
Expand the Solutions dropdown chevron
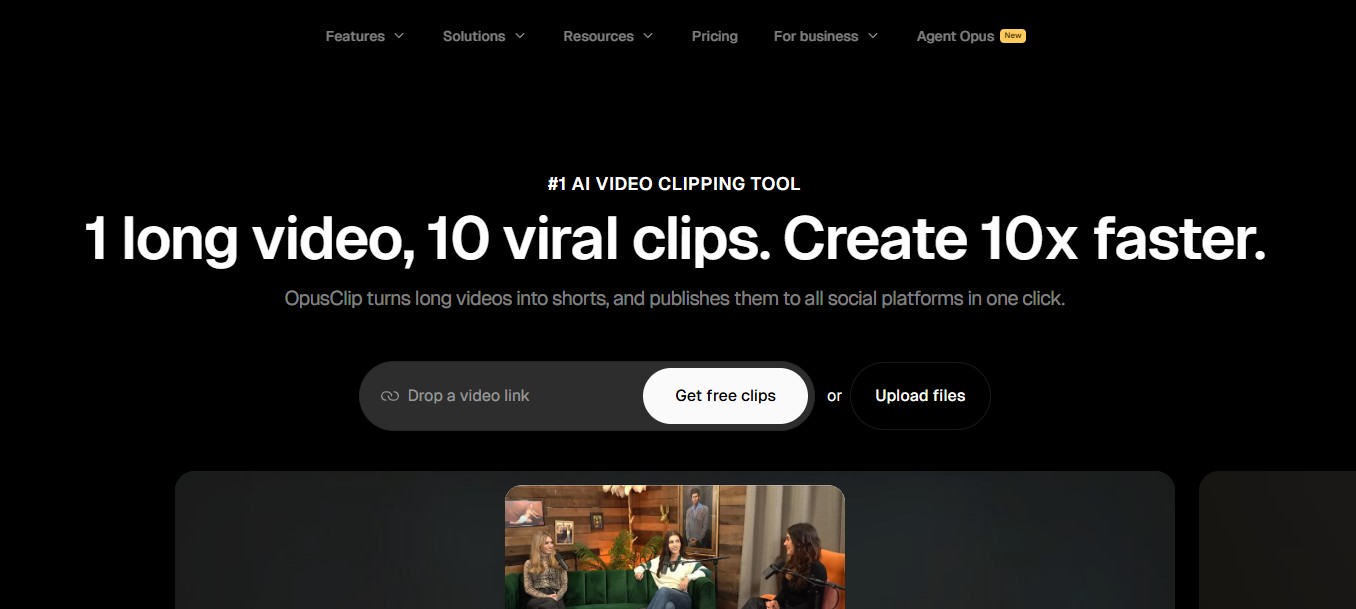tap(520, 36)
